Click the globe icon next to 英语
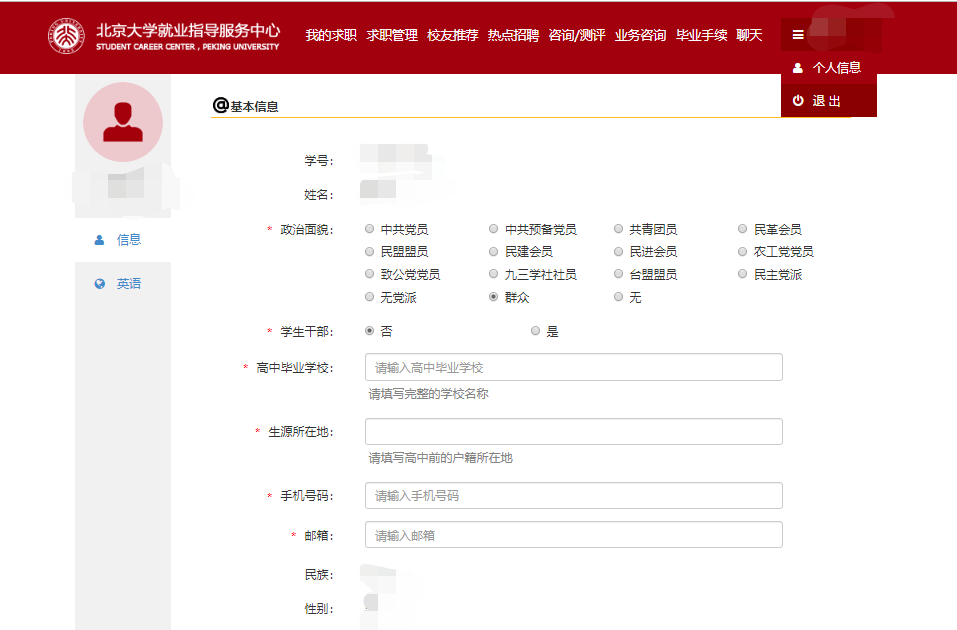Image resolution: width=957 pixels, height=630 pixels. coord(99,284)
